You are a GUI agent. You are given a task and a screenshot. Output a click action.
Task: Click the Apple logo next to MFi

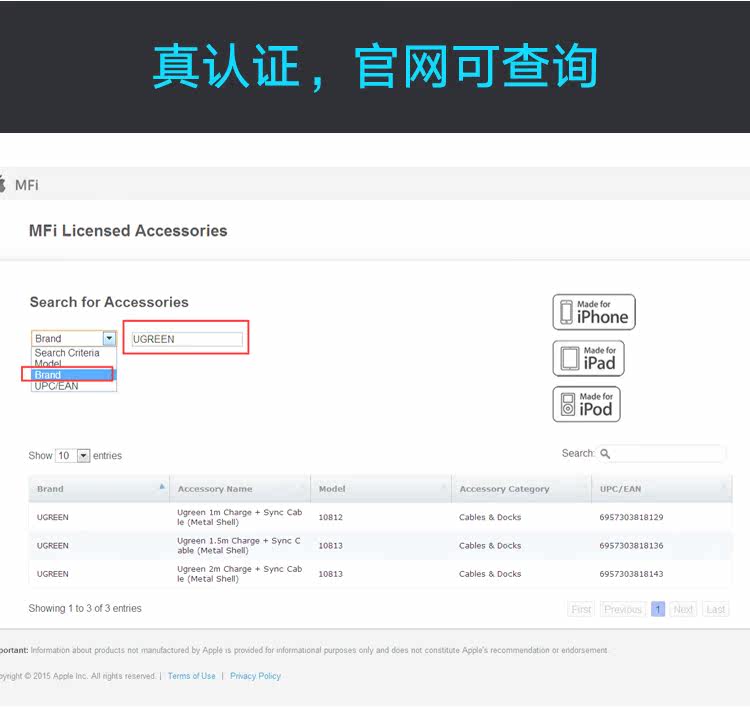point(2,184)
